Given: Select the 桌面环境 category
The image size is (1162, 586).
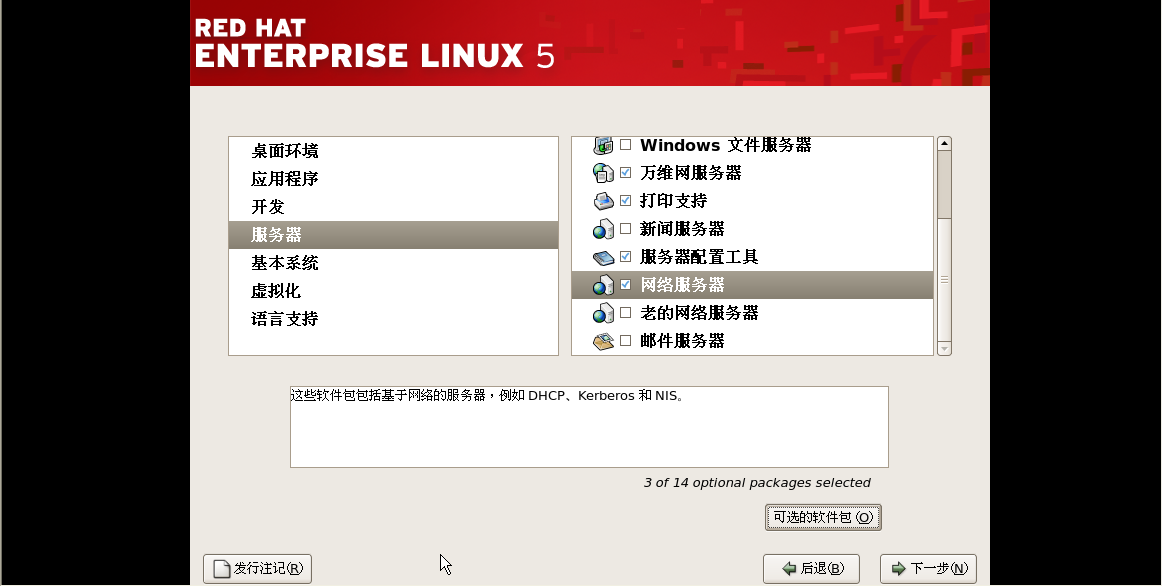Looking at the screenshot, I should tap(285, 151).
